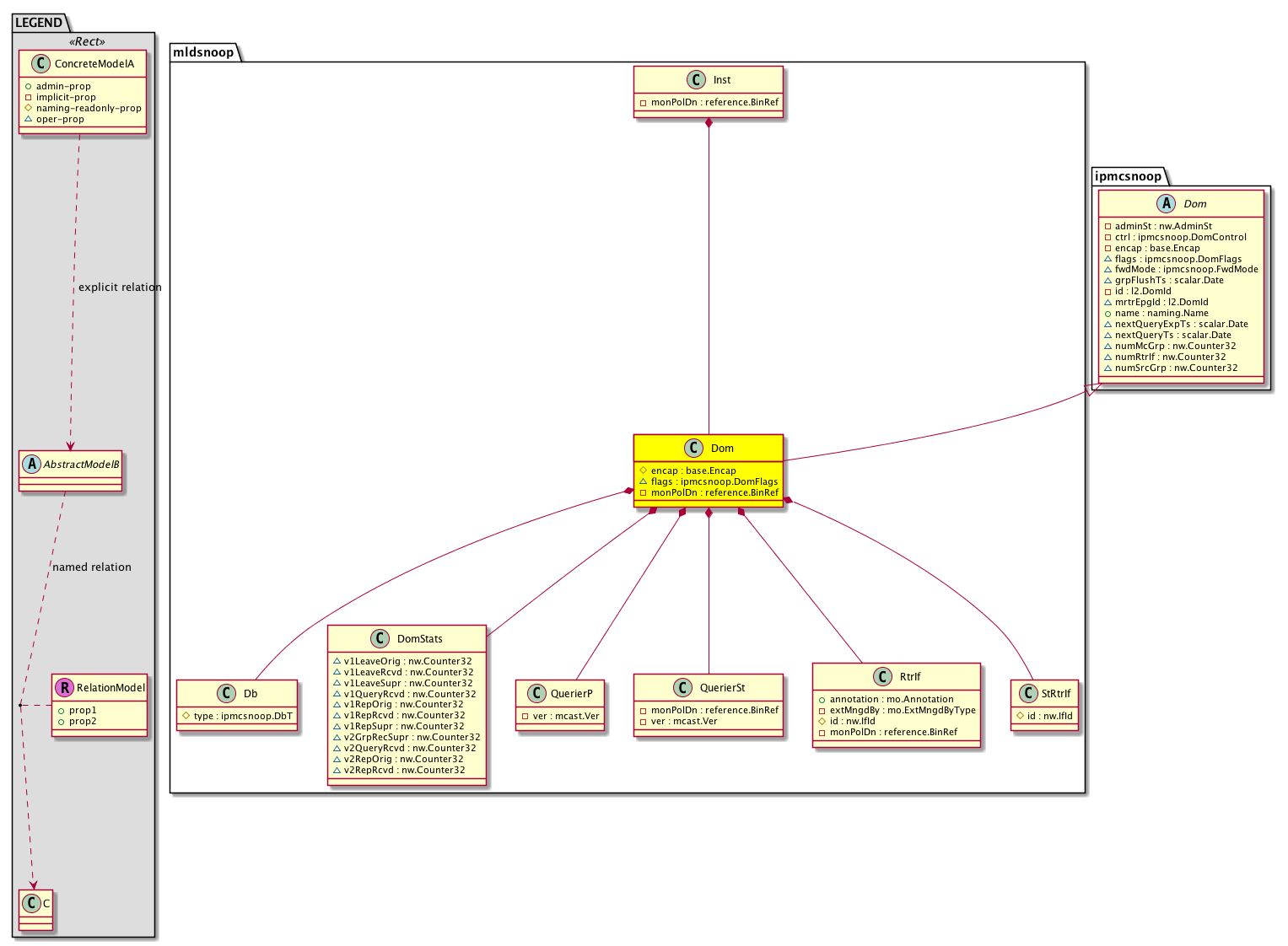Viewport: 1288px width, 946px height.
Task: Click the 'named relation' label
Action: point(92,567)
